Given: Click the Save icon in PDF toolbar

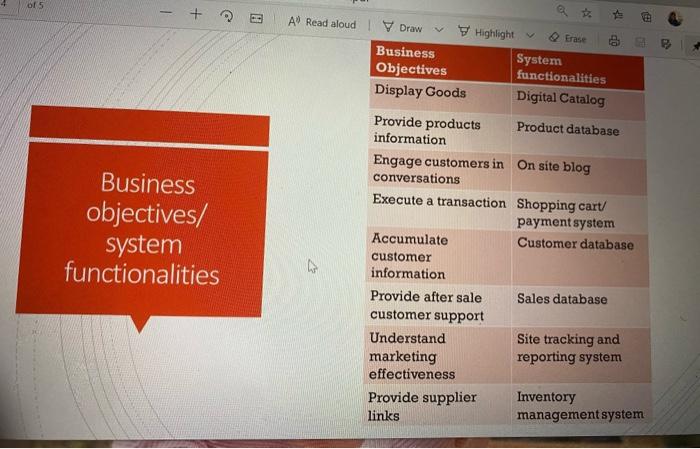Looking at the screenshot, I should [640, 43].
